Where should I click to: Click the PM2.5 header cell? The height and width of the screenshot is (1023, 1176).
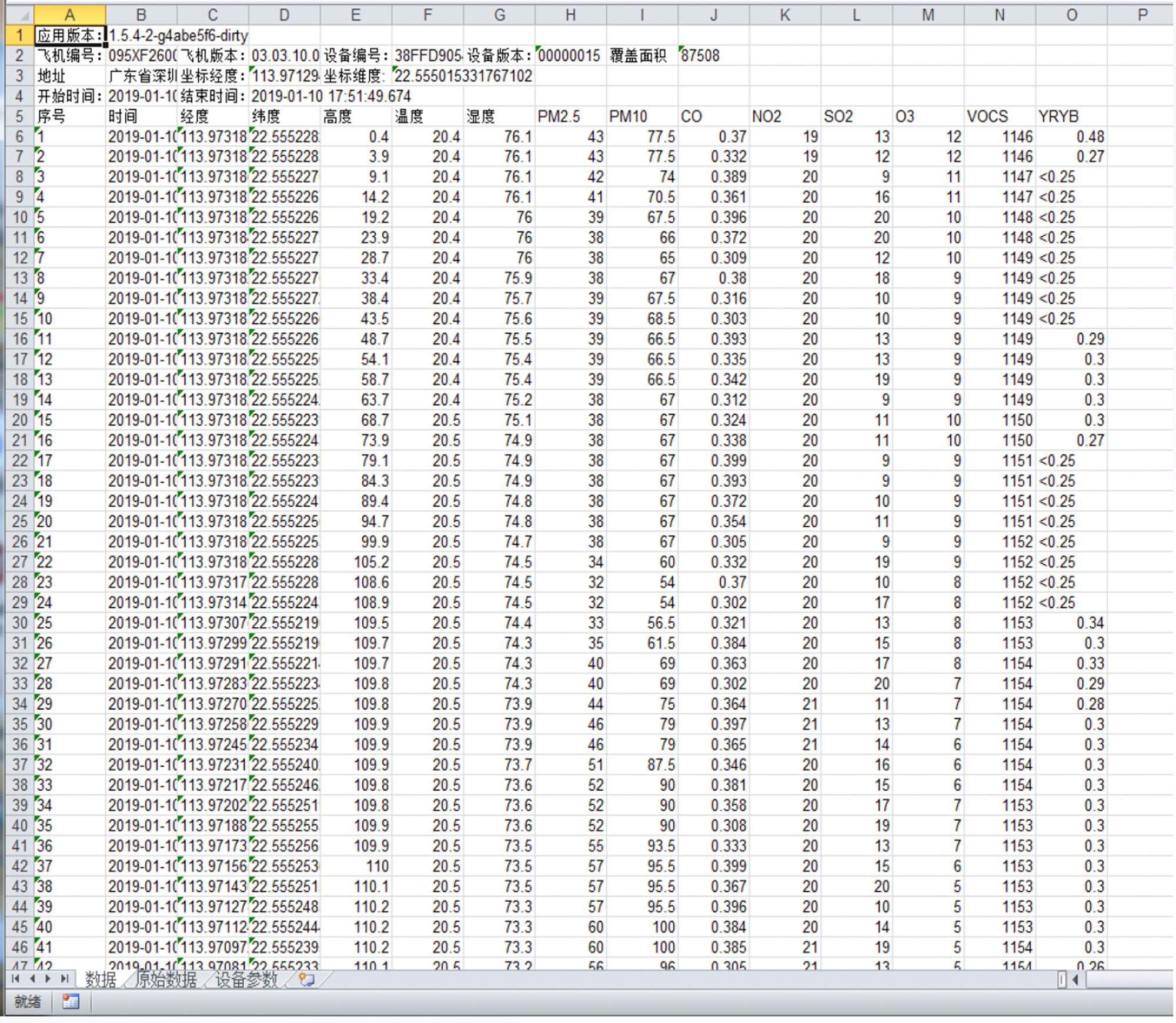(x=570, y=116)
